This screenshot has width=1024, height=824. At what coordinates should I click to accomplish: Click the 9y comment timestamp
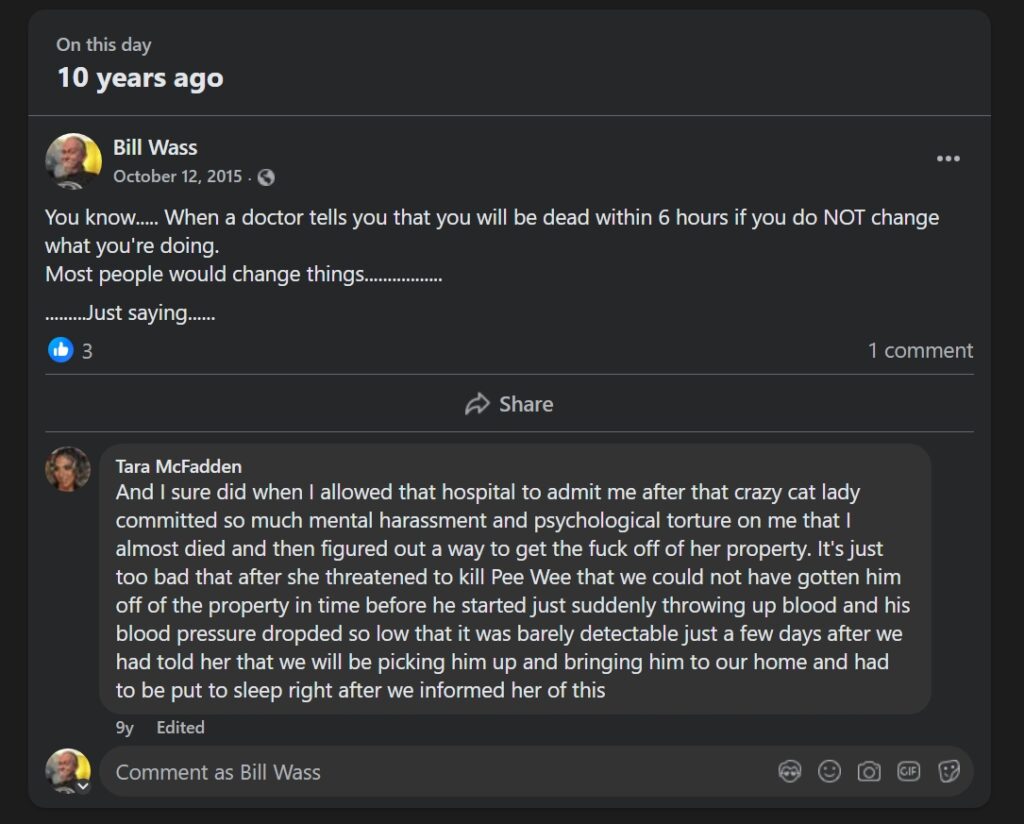pyautogui.click(x=125, y=728)
